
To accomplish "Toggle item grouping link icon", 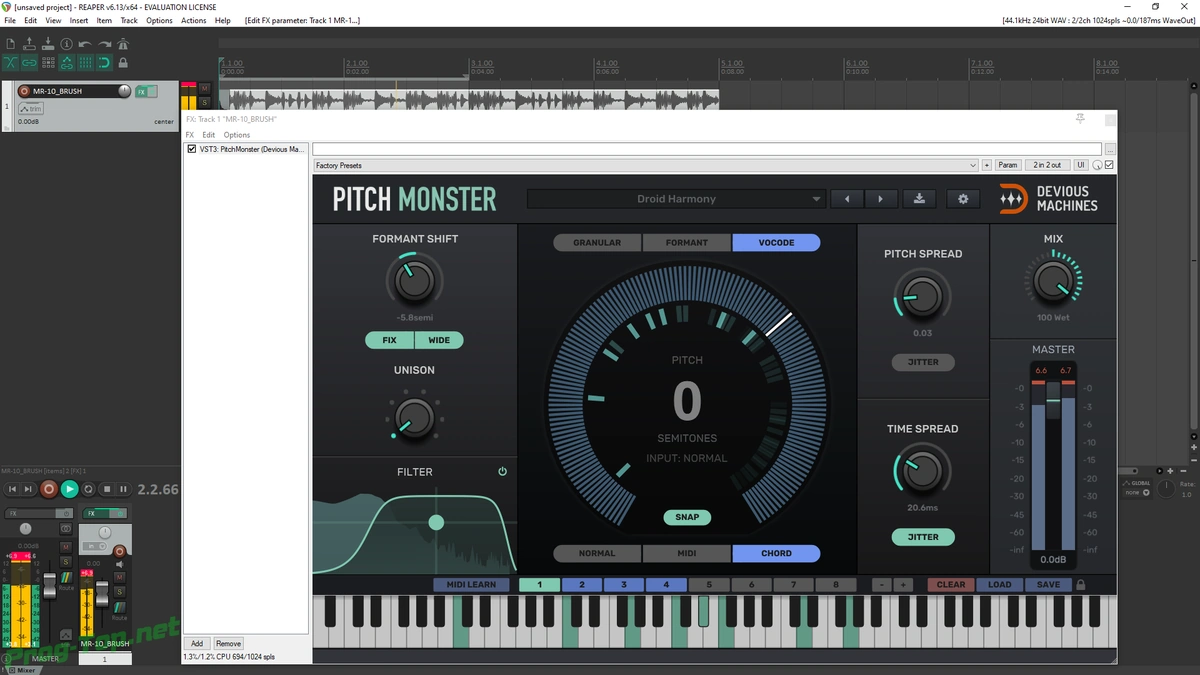I will pos(29,63).
